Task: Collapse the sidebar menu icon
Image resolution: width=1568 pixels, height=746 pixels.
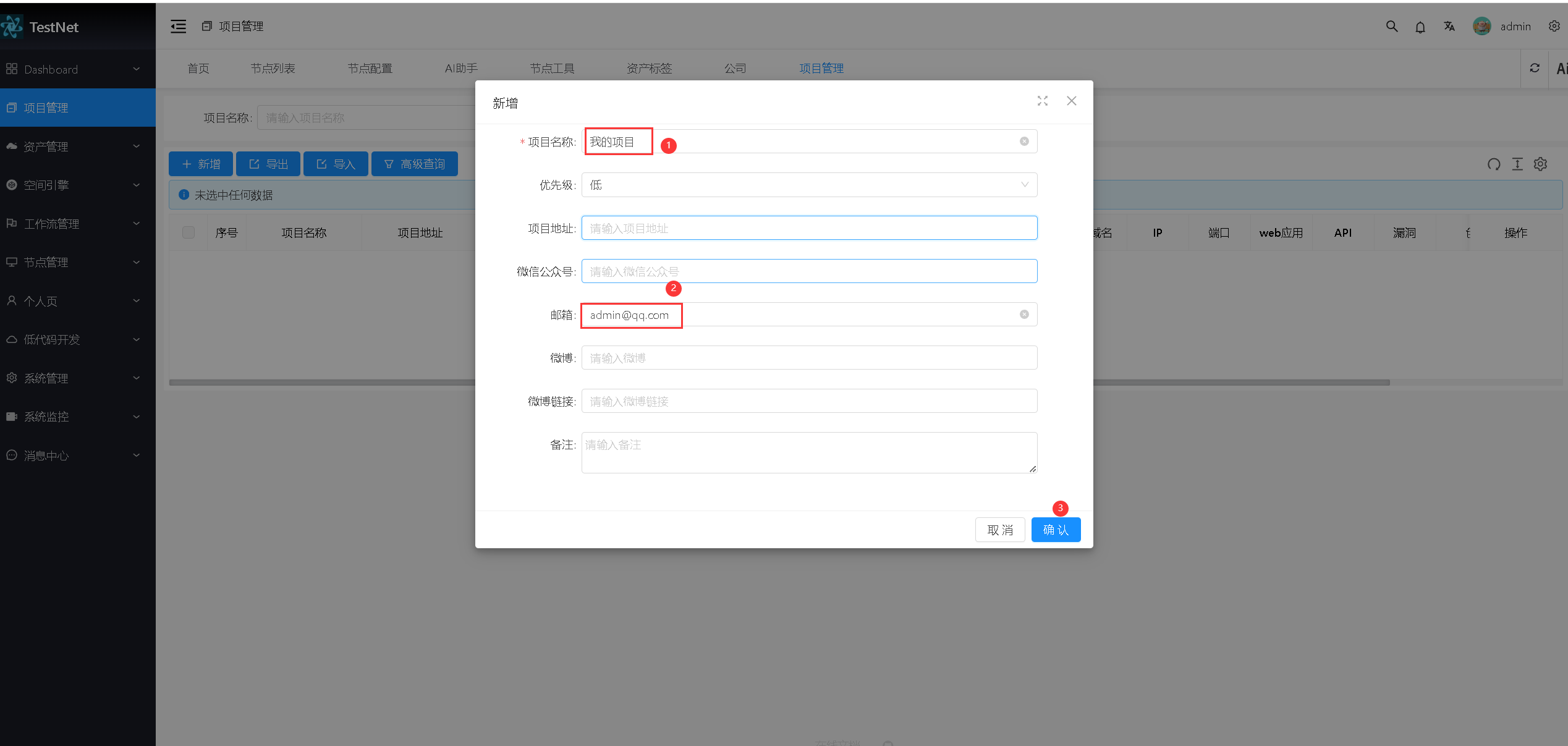Action: point(178,27)
